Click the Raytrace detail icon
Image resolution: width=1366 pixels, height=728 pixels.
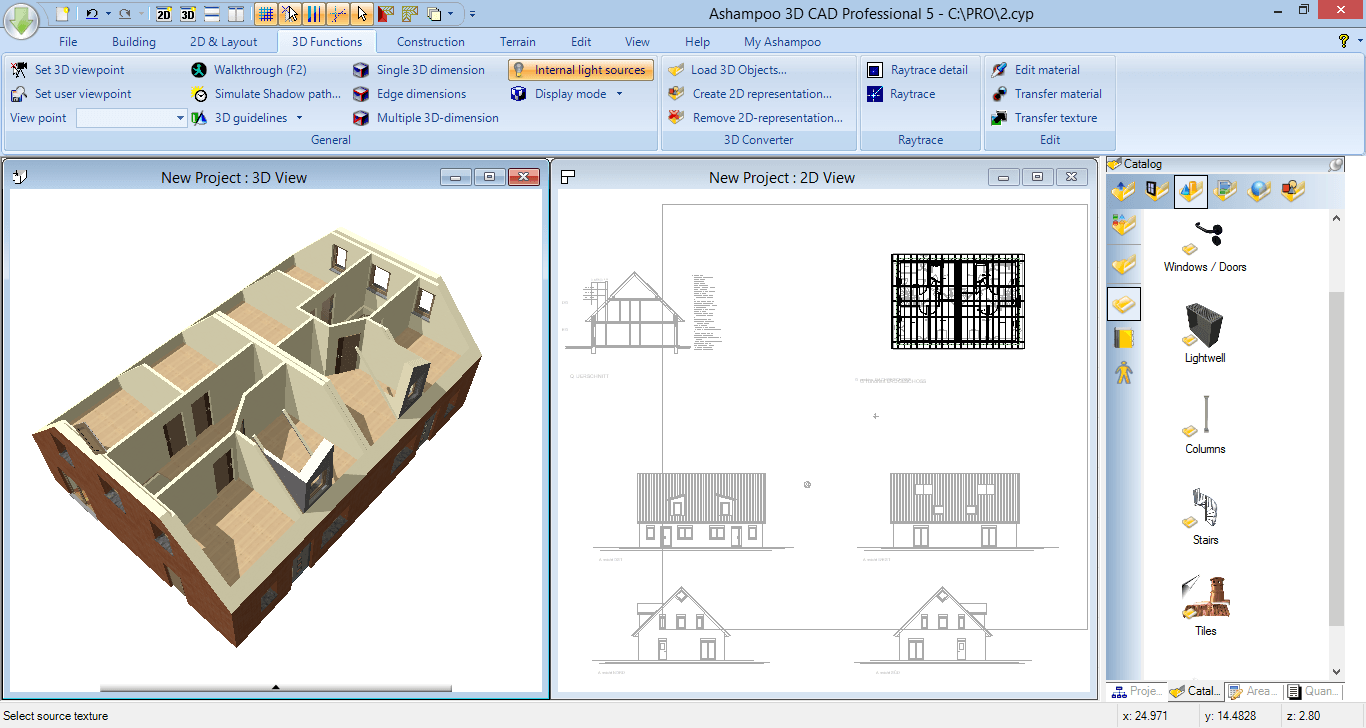point(874,70)
